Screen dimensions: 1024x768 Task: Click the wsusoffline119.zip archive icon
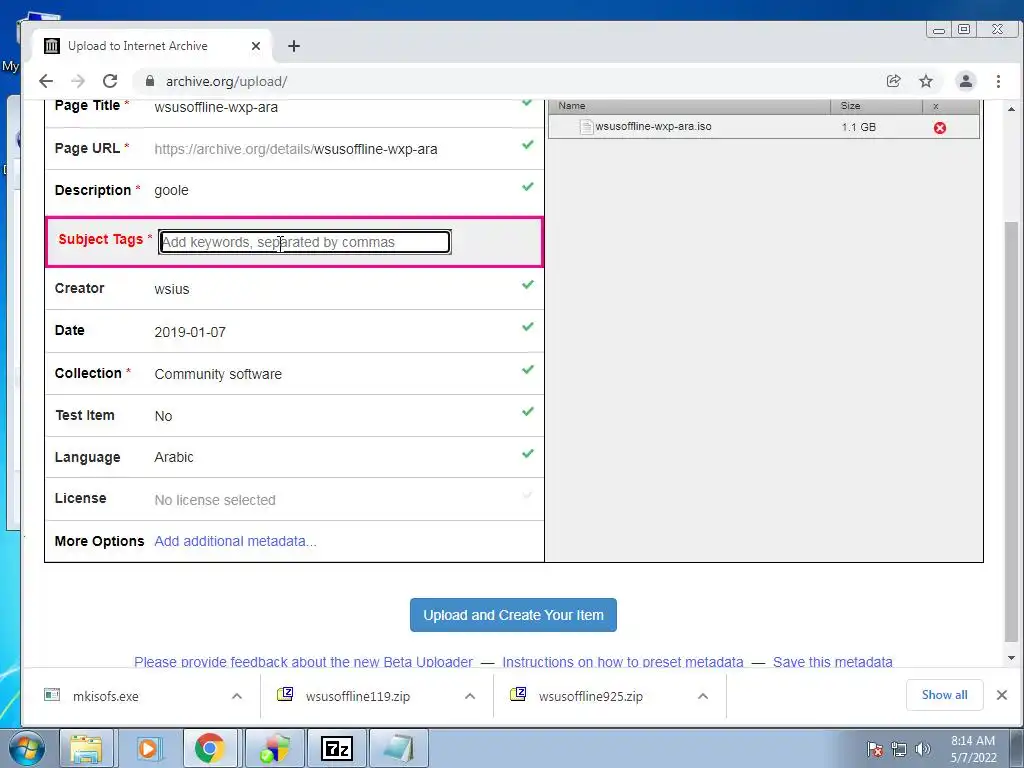(285, 694)
